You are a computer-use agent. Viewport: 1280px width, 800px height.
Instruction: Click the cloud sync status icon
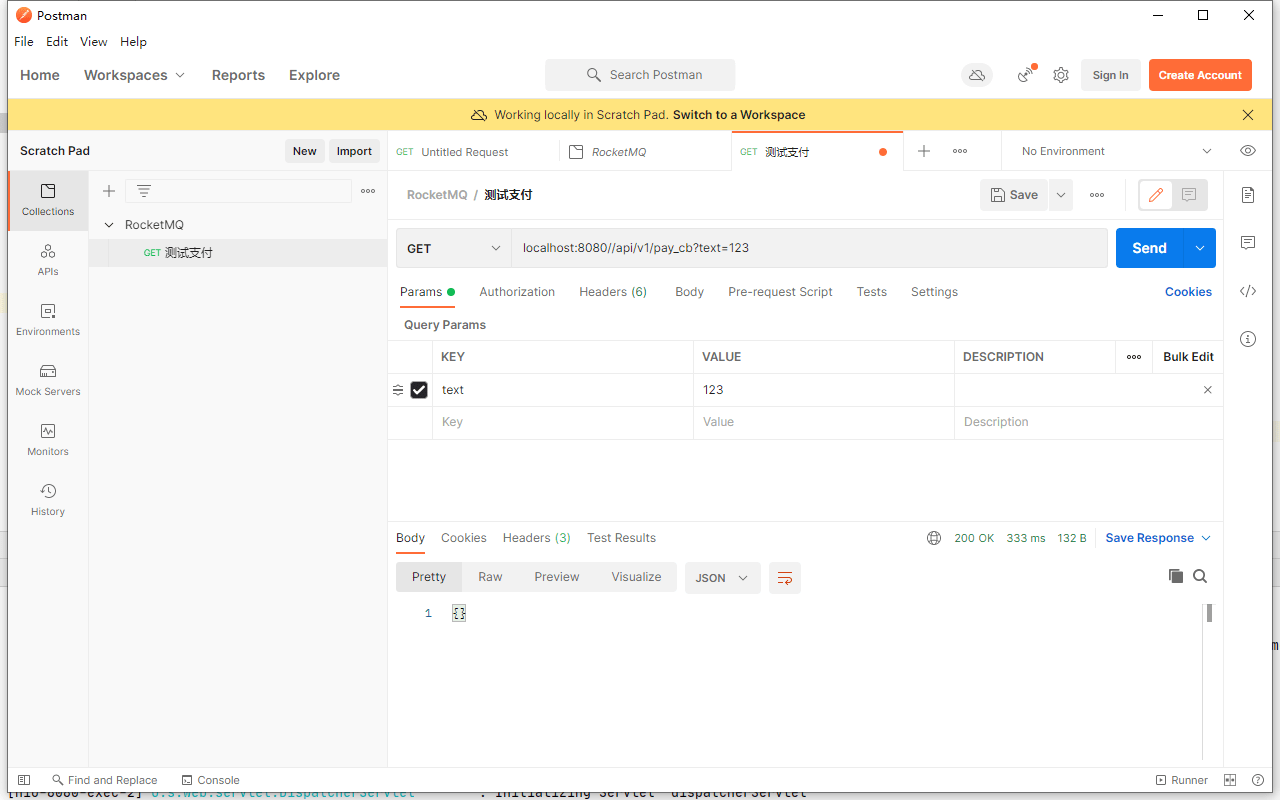pyautogui.click(x=977, y=75)
